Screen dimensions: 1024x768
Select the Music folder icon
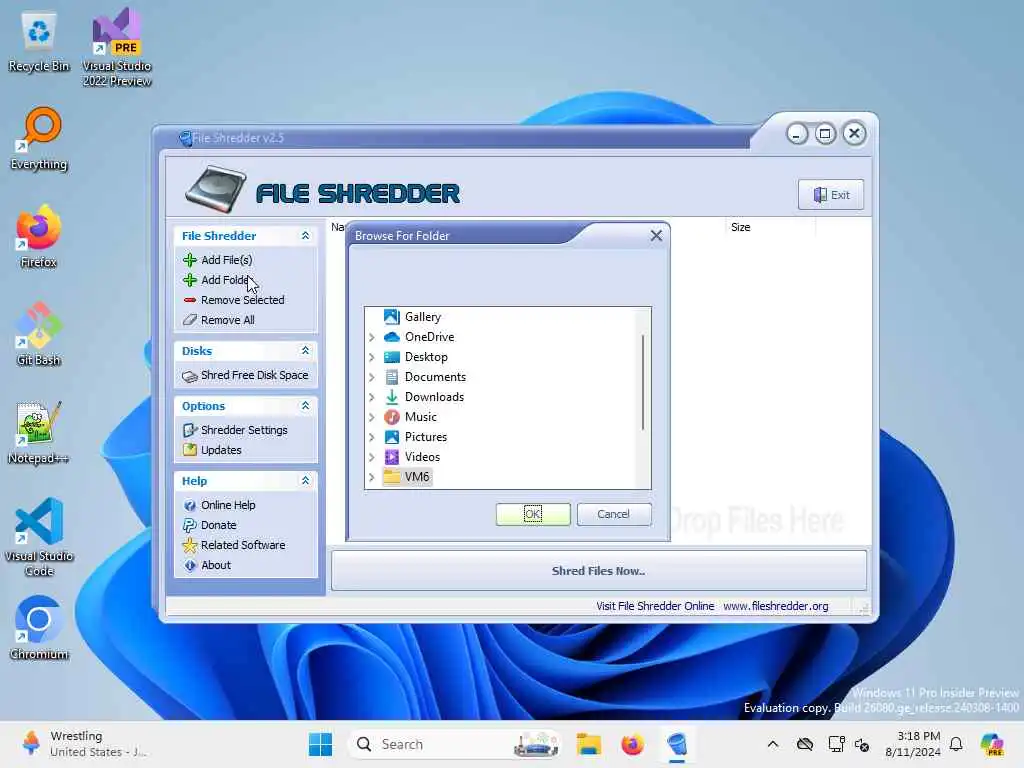point(392,417)
